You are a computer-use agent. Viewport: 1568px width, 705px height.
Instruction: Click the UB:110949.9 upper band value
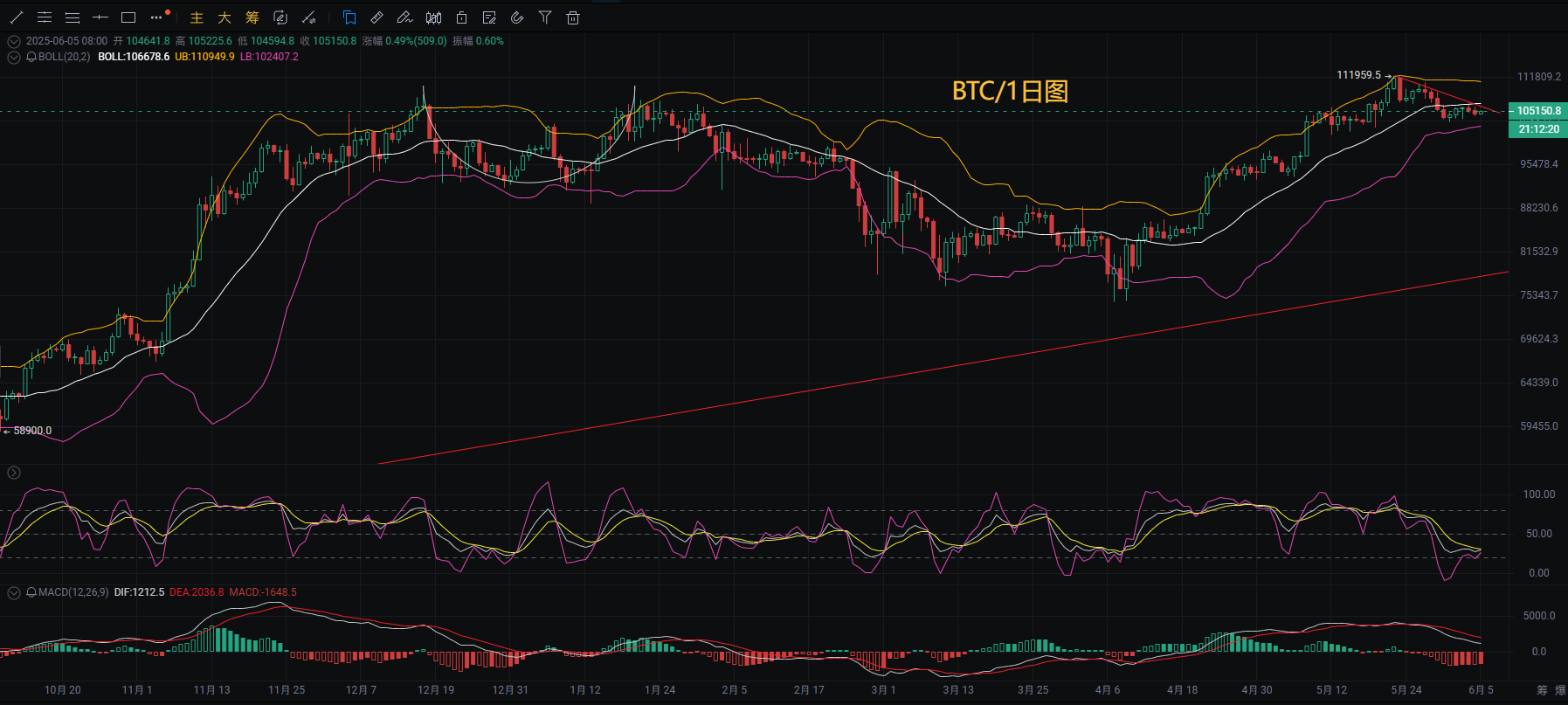tap(204, 57)
